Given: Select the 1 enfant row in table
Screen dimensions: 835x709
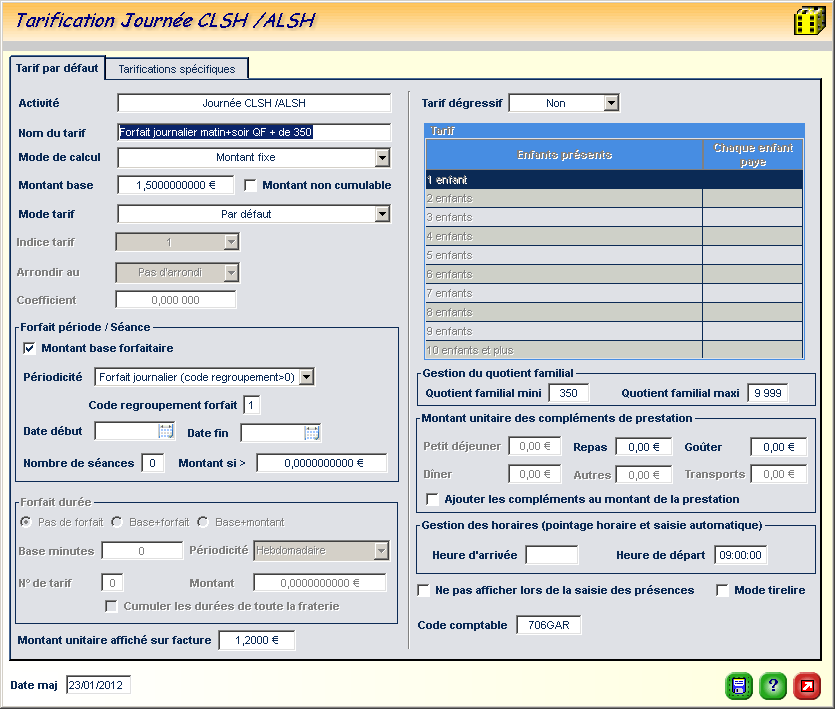Looking at the screenshot, I should tap(564, 180).
